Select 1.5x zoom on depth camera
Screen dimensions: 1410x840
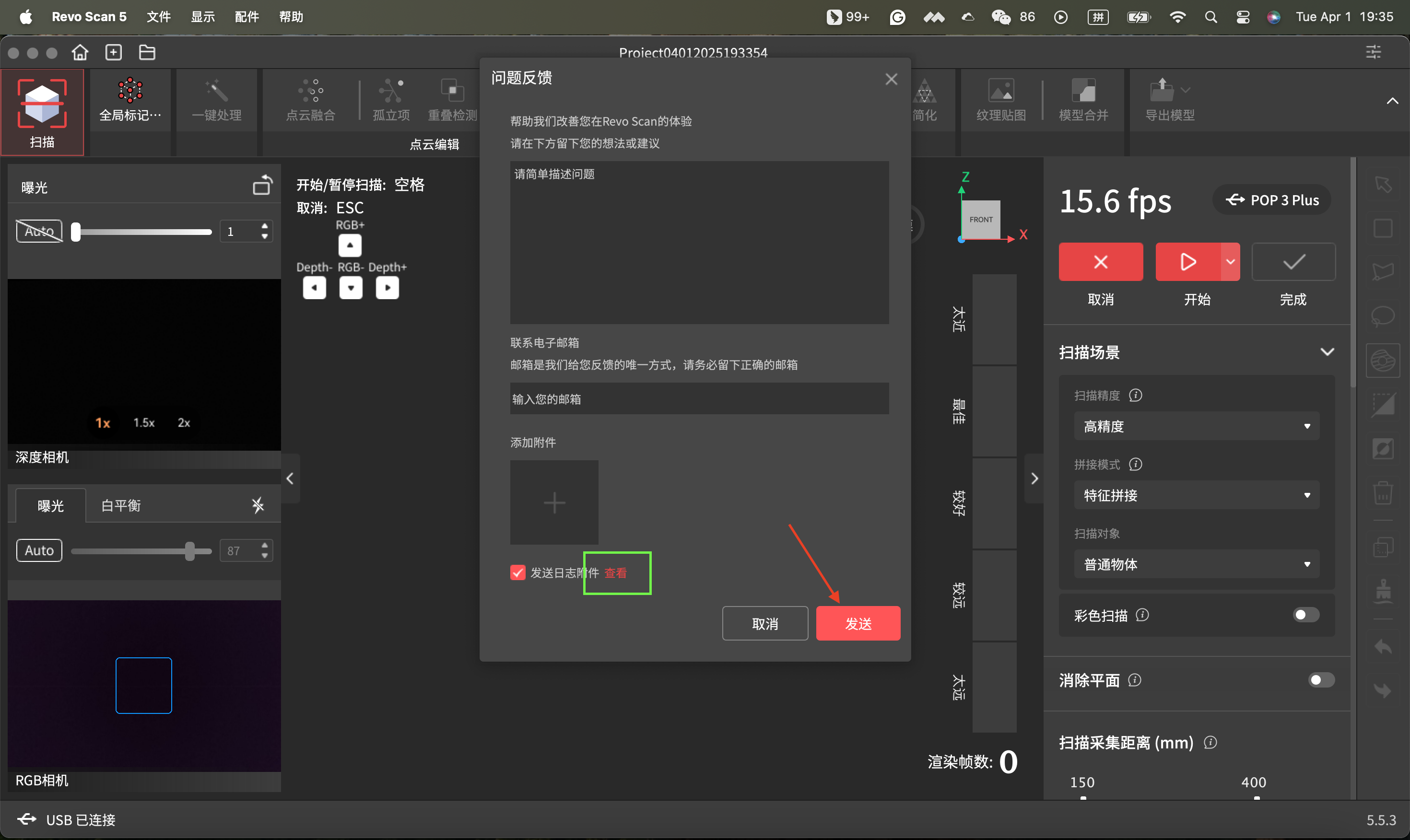[x=144, y=422]
